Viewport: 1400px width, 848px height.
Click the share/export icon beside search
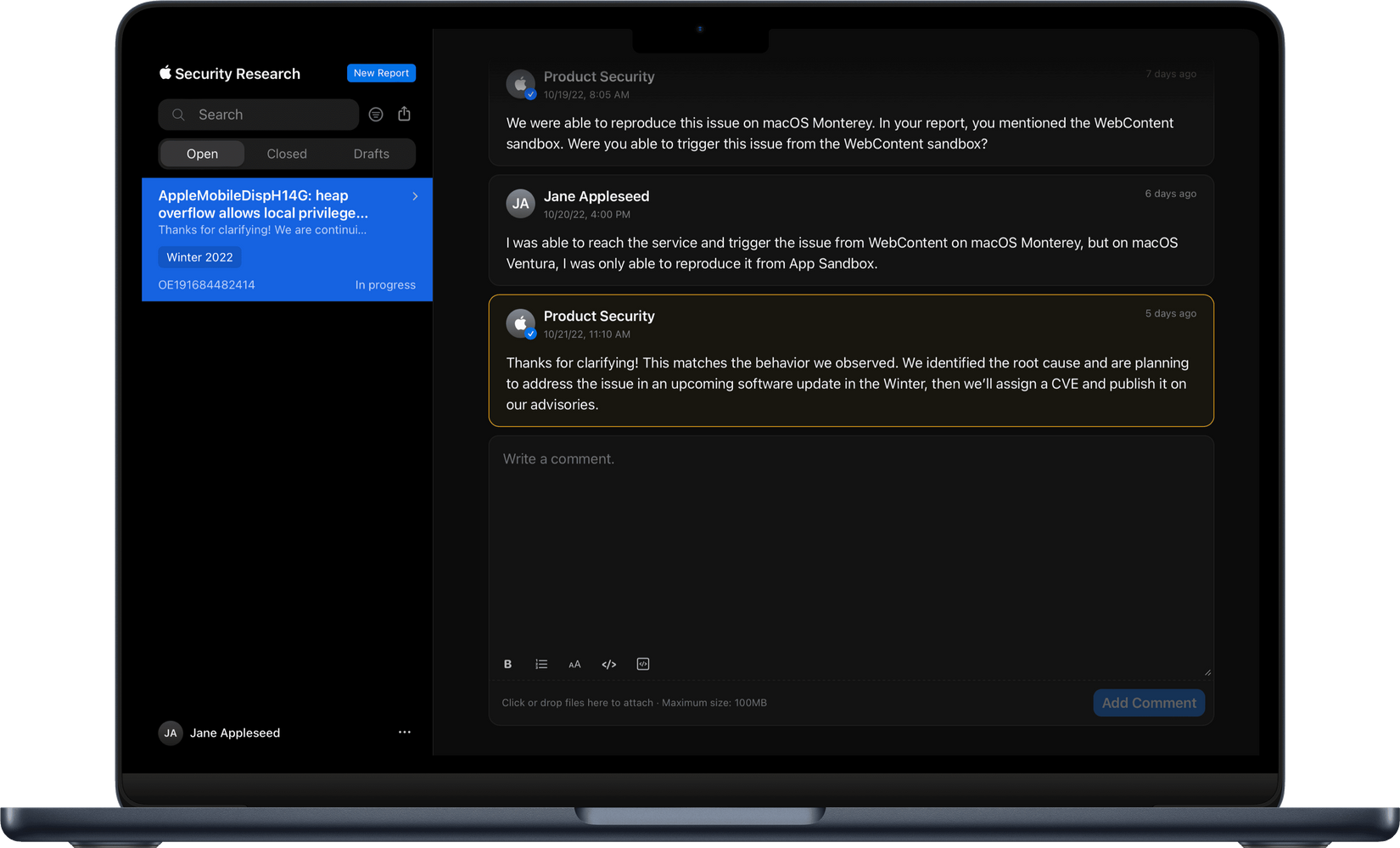404,114
